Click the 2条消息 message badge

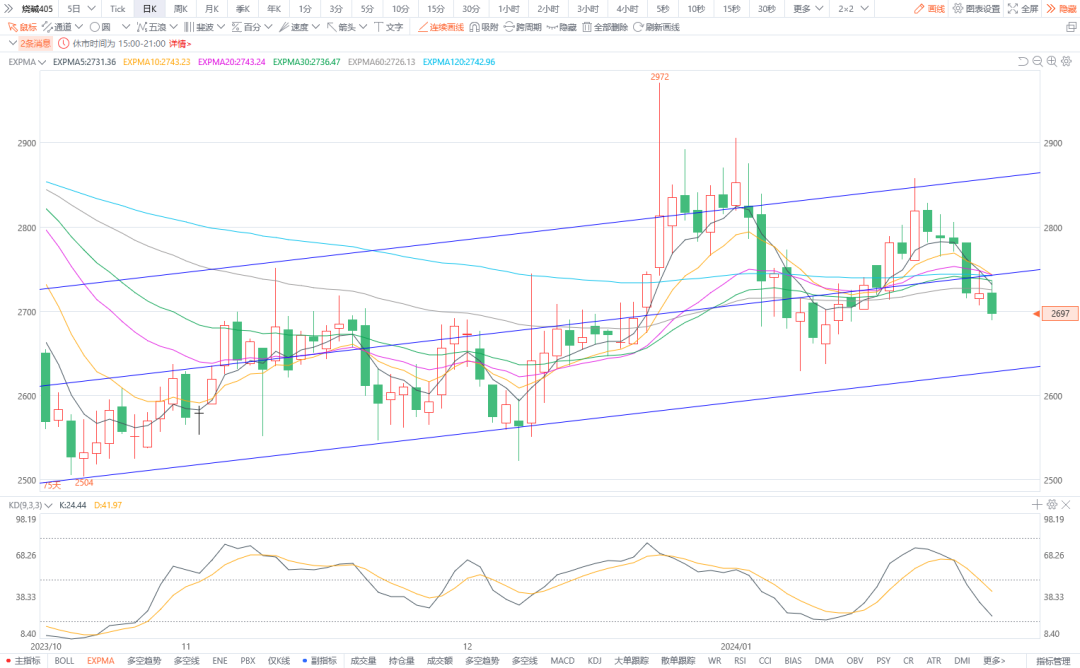click(x=35, y=43)
